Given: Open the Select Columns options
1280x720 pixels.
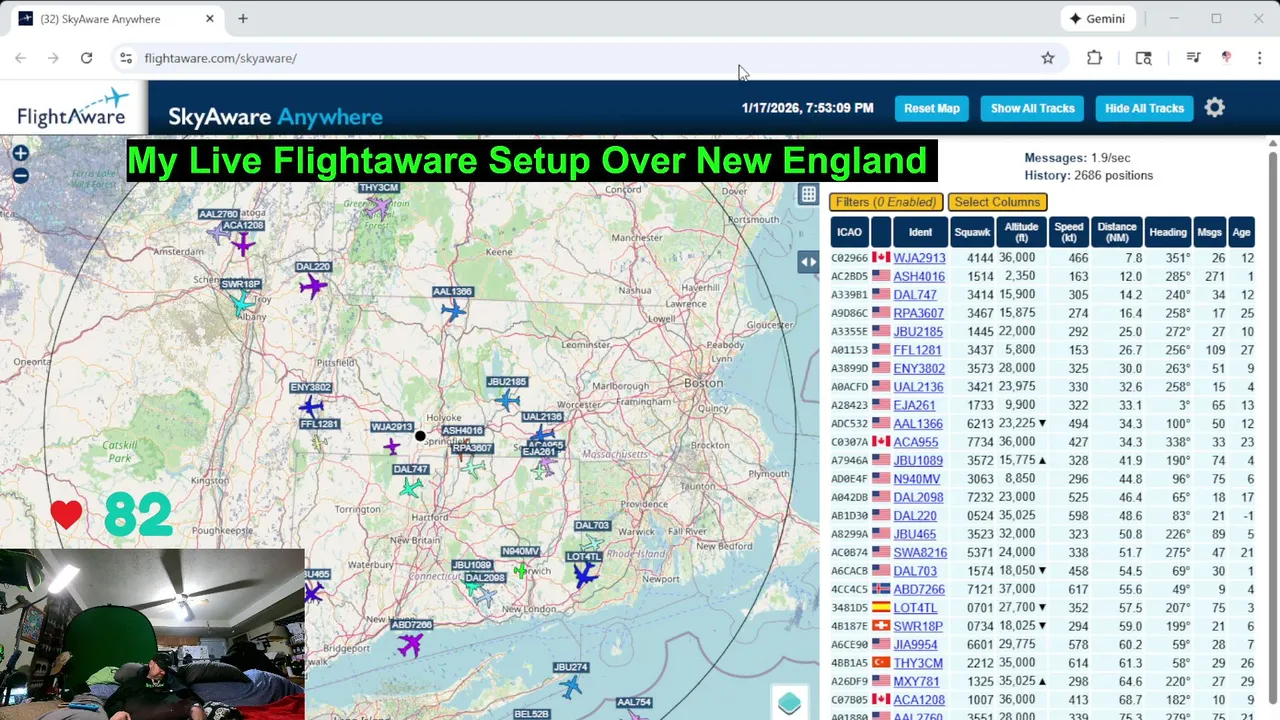Looking at the screenshot, I should pos(997,202).
